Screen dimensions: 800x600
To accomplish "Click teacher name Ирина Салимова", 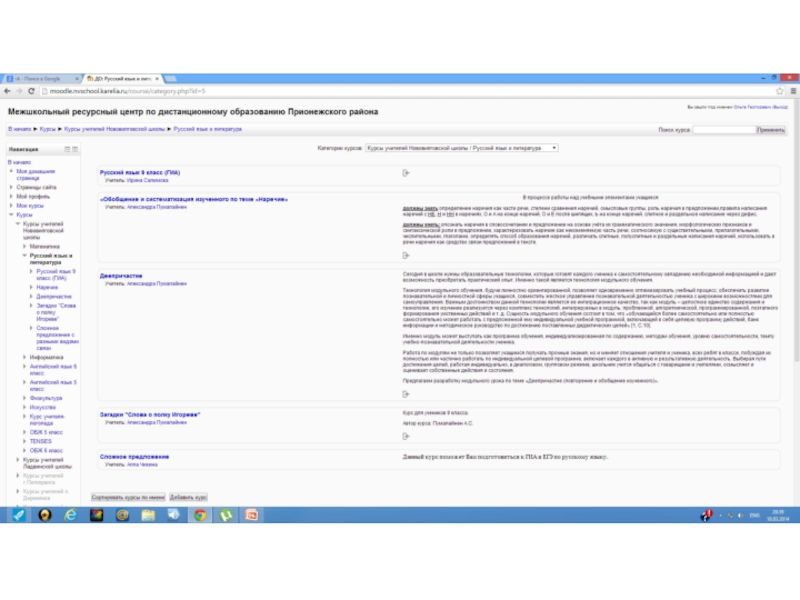I will [147, 180].
